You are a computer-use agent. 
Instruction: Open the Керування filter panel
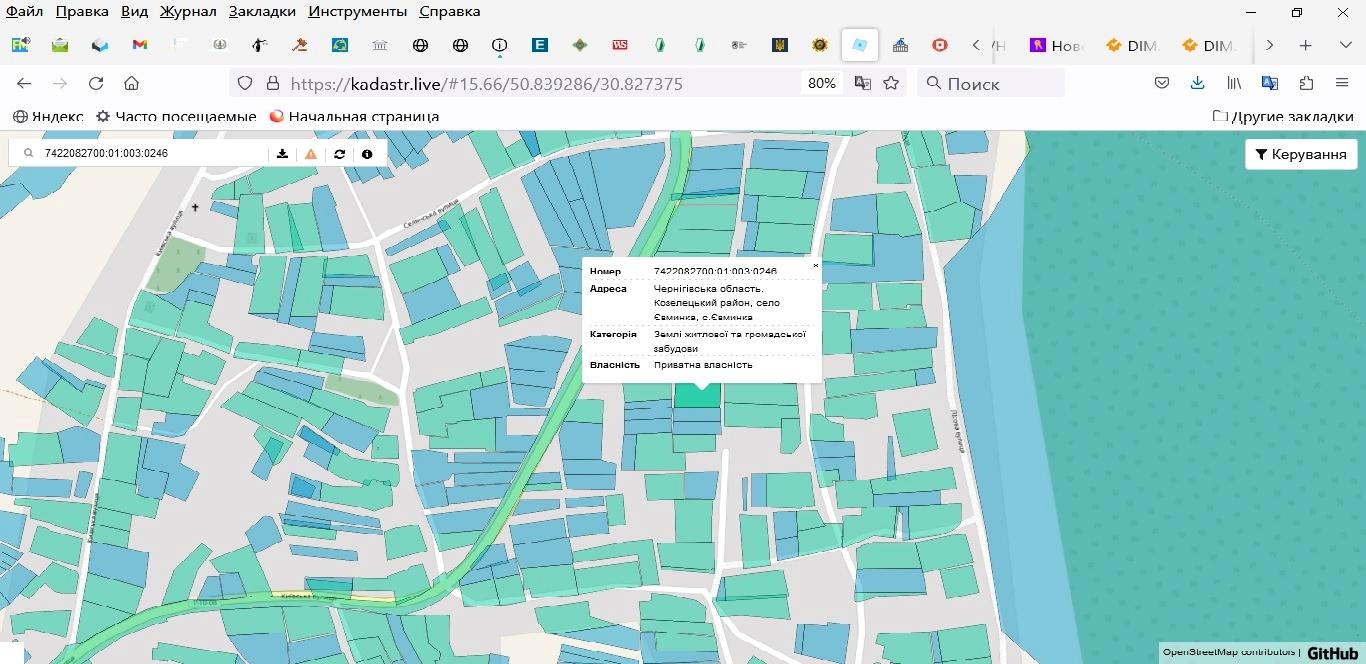(x=1300, y=154)
